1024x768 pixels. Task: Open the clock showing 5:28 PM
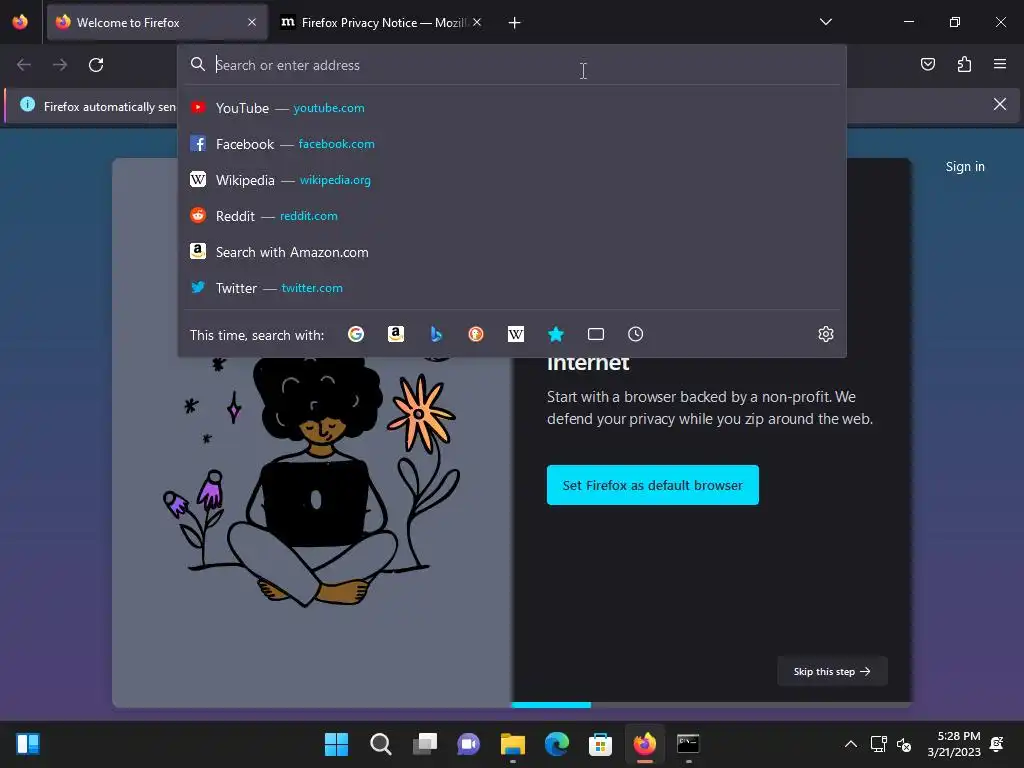(x=953, y=744)
